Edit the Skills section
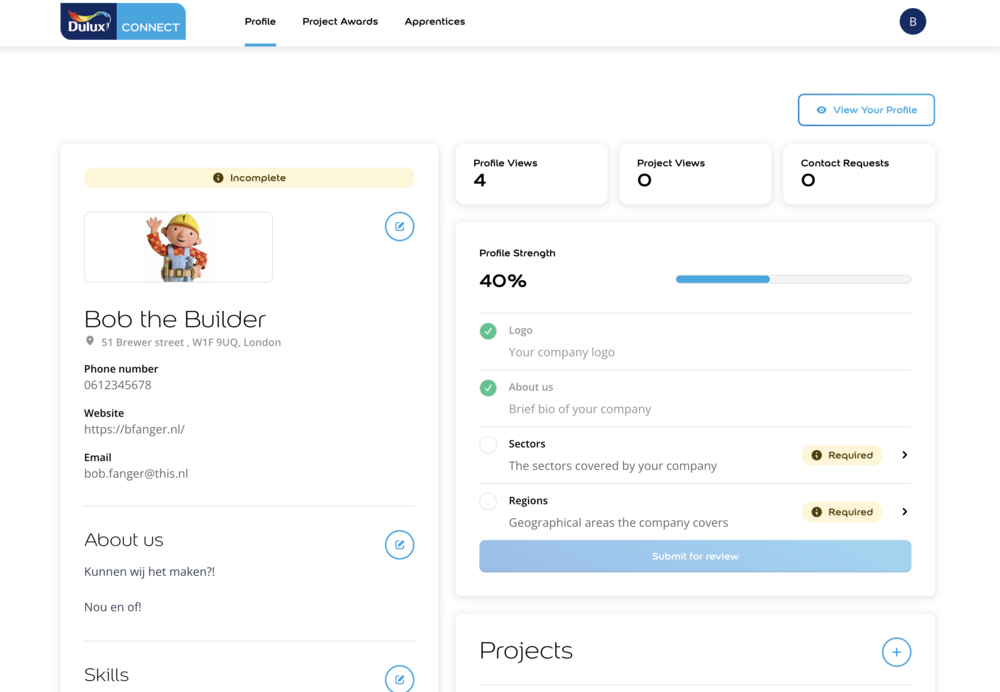Image resolution: width=1000 pixels, height=692 pixels. 399,679
